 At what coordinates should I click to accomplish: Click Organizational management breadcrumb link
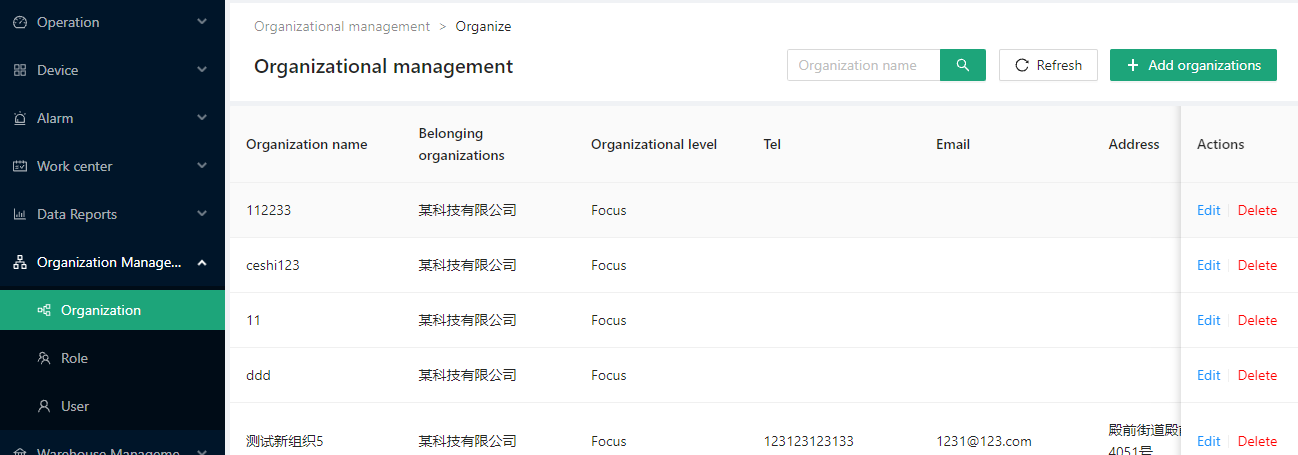(342, 27)
